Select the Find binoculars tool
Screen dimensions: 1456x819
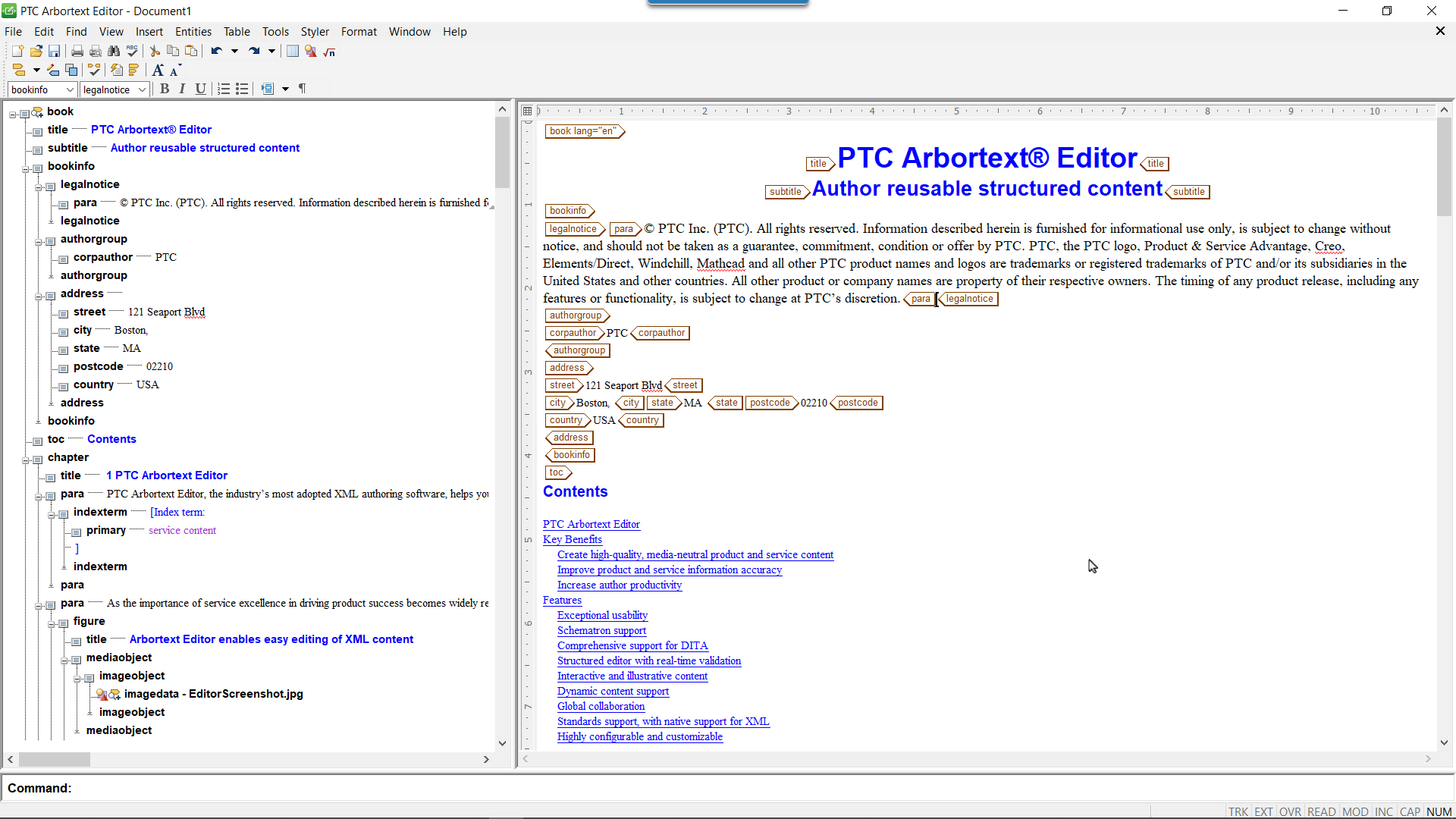click(114, 51)
